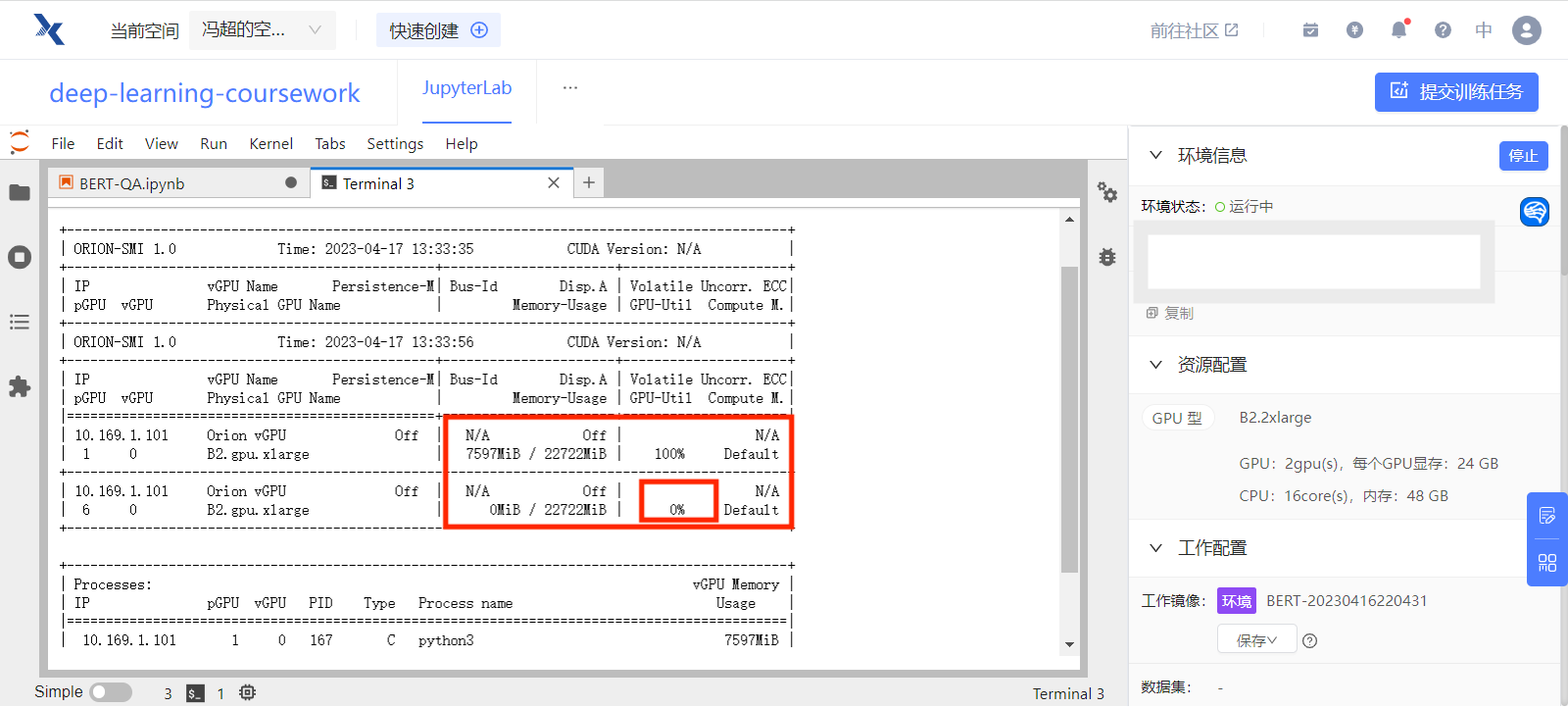The height and width of the screenshot is (708, 1568).
Task: Collapse the 环境信息 section
Action: tap(1156, 156)
